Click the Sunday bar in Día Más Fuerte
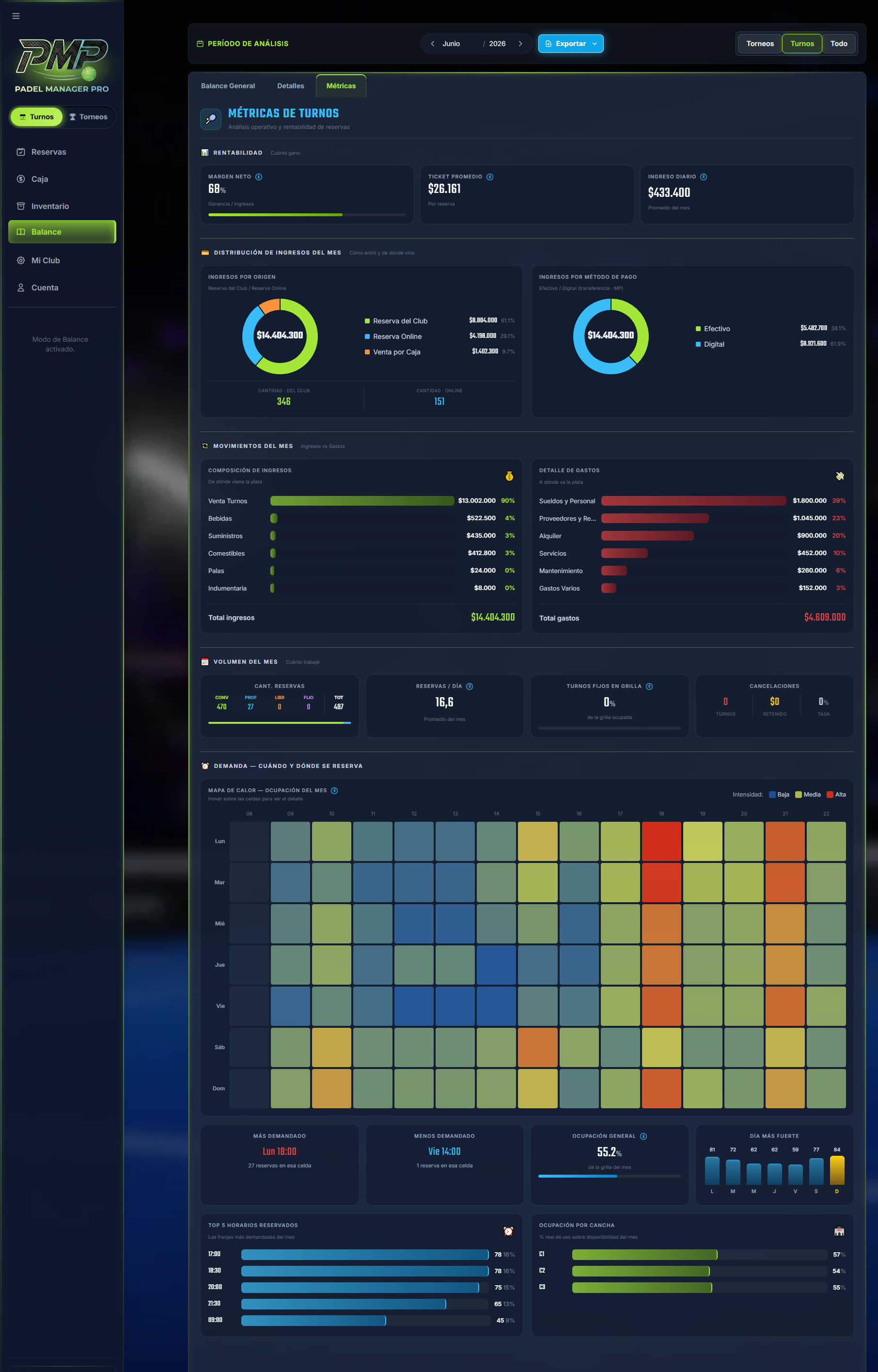This screenshot has width=878, height=1372. (x=837, y=1170)
